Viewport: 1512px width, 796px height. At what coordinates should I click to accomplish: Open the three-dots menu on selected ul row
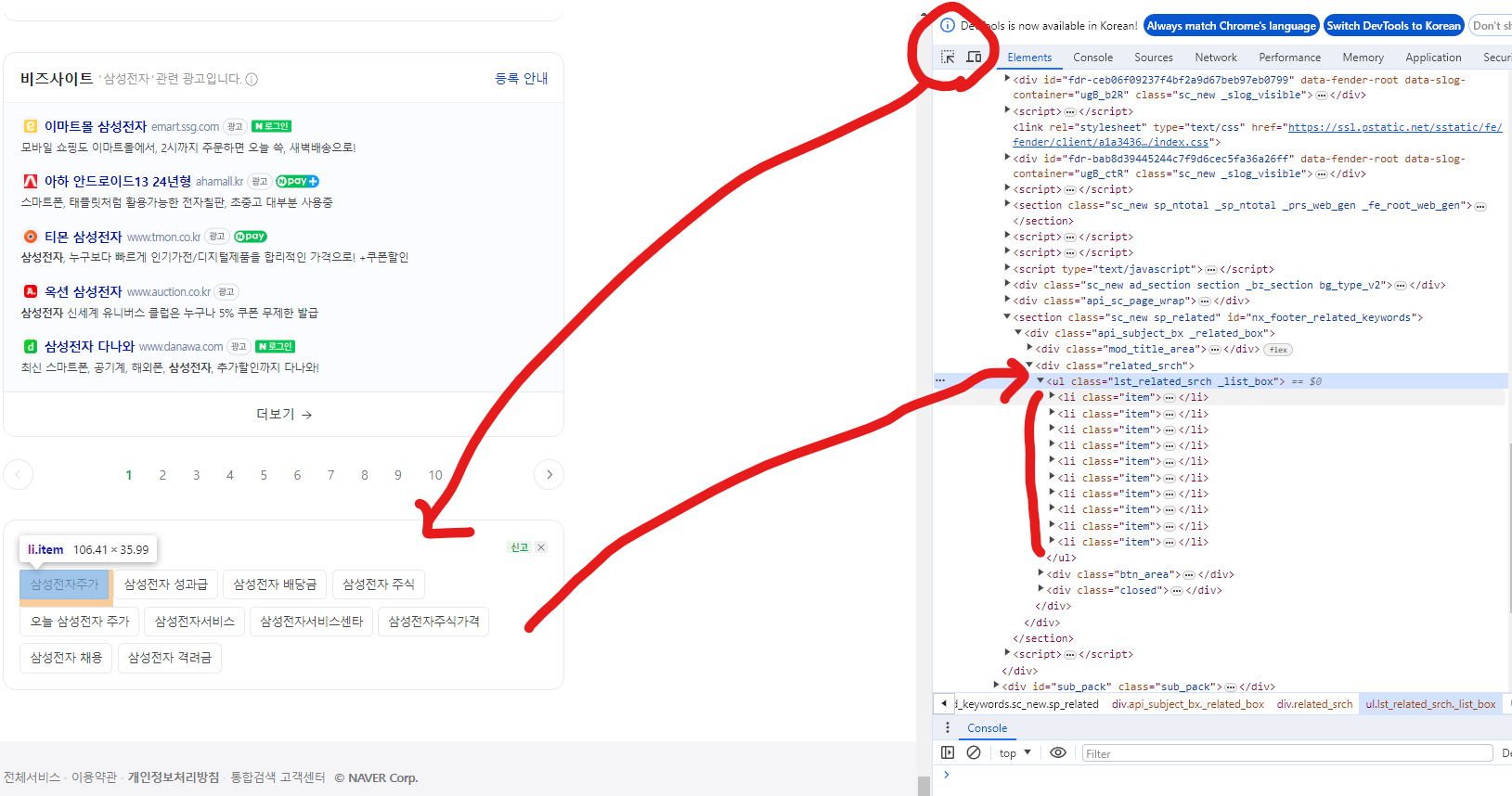tap(940, 381)
